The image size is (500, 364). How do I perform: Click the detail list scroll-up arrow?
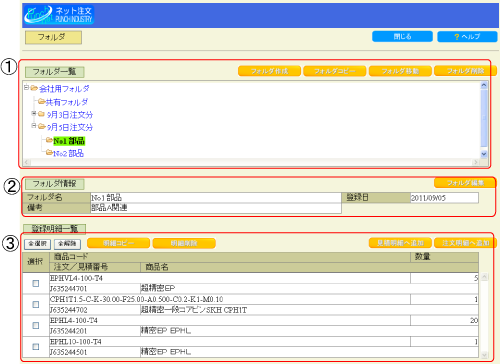(484, 277)
